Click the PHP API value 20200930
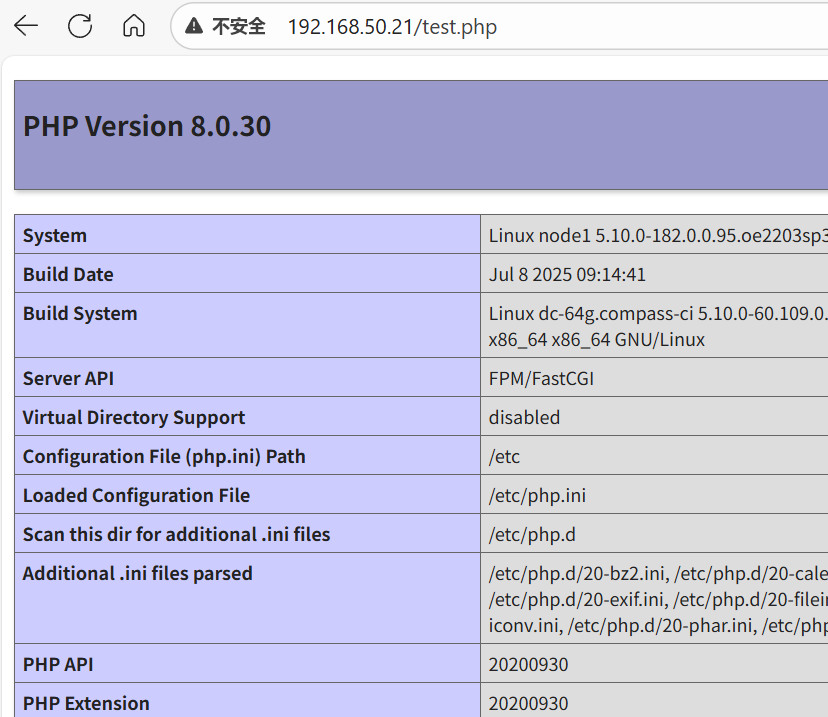Viewport: 828px width, 717px height. pyautogui.click(x=529, y=665)
